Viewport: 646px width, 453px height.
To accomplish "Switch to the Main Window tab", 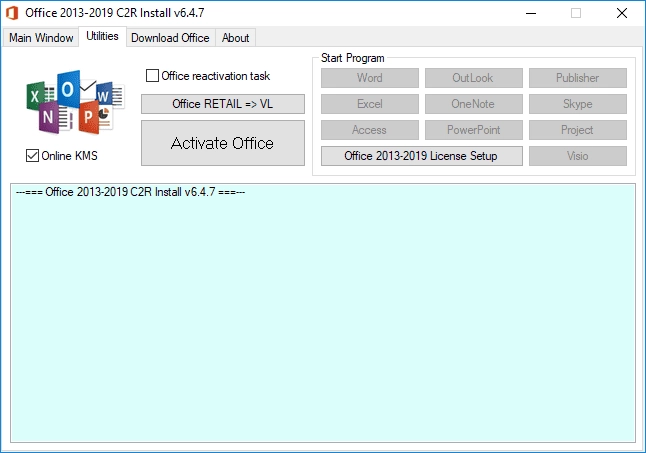I will tap(41, 38).
